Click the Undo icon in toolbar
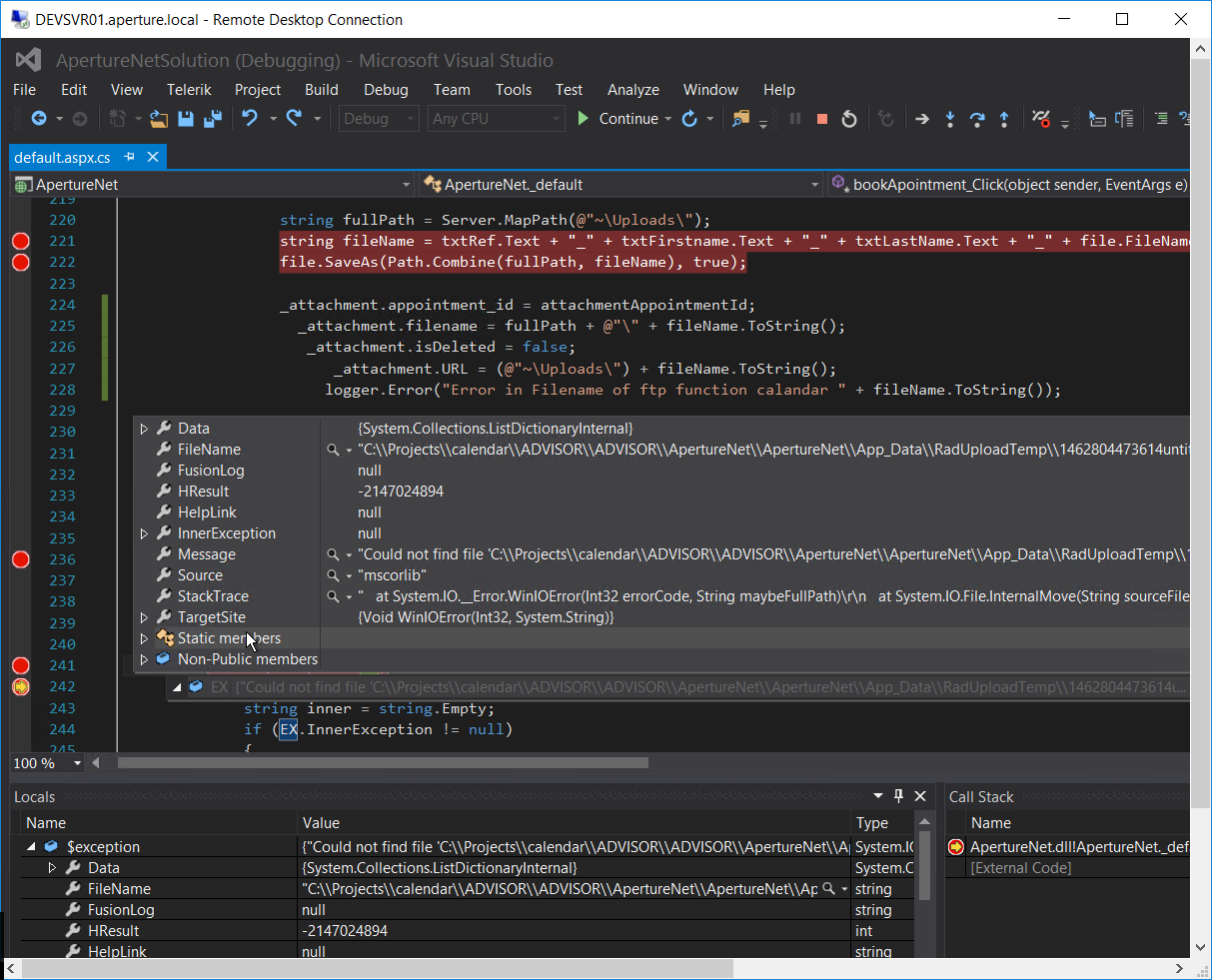 click(249, 118)
